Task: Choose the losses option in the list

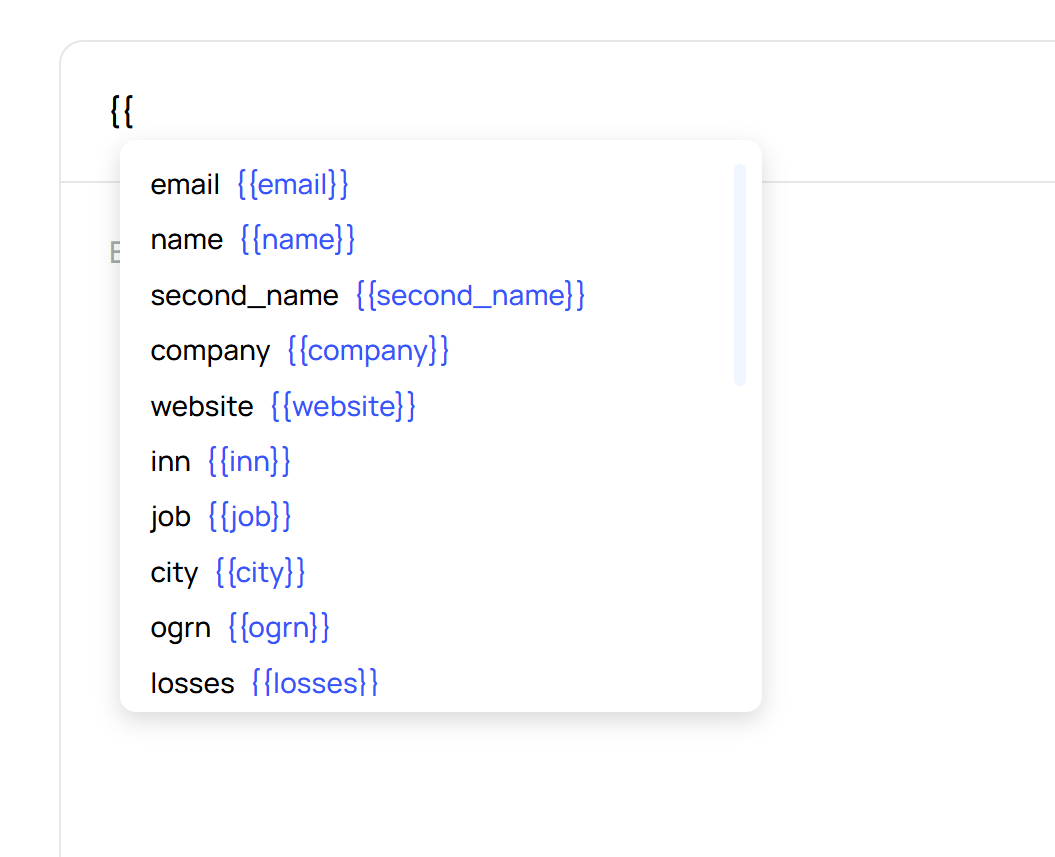Action: [193, 684]
